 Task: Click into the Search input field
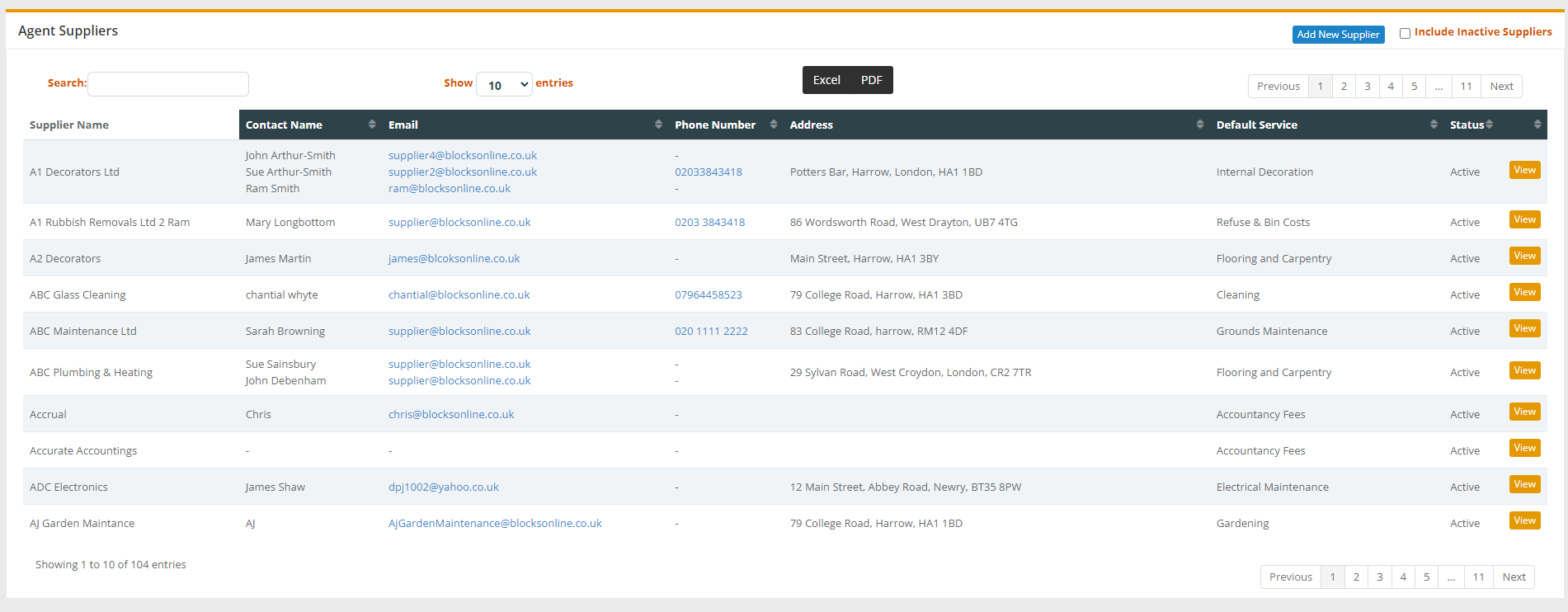click(x=168, y=84)
